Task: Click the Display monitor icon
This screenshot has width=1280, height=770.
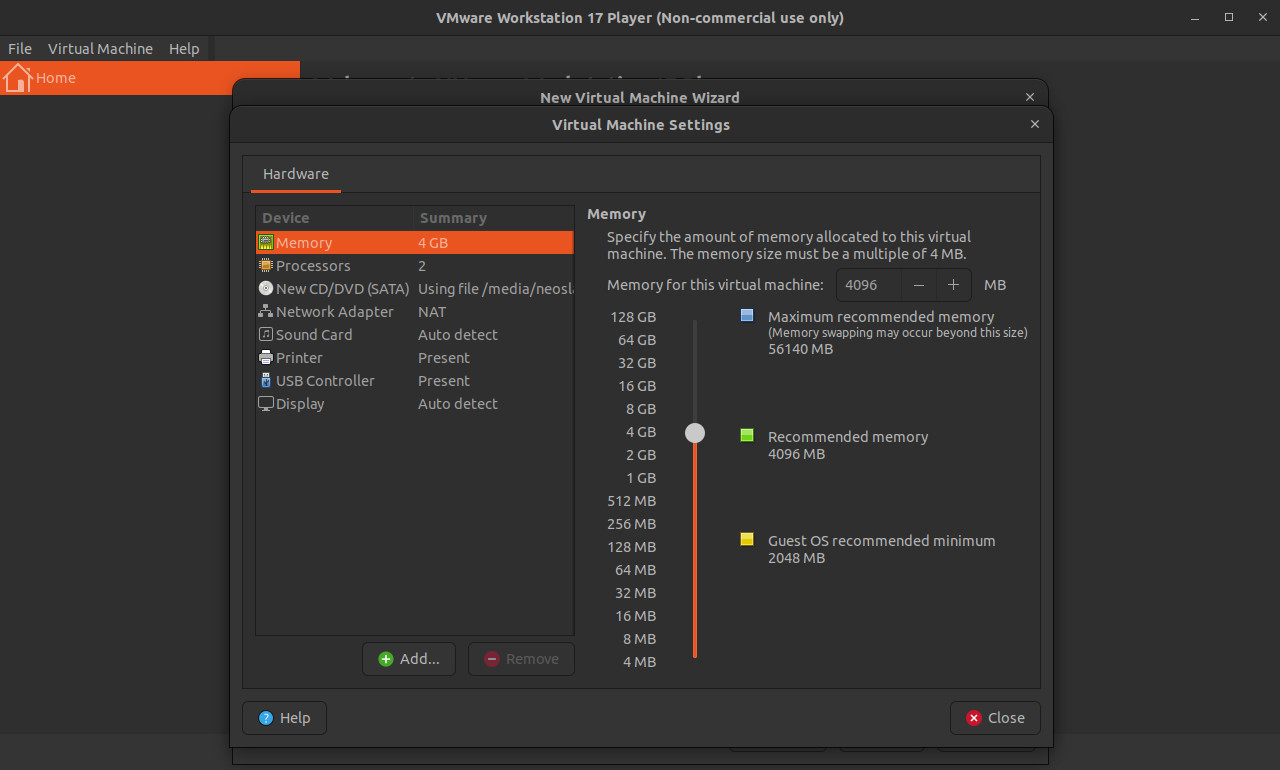Action: 266,404
